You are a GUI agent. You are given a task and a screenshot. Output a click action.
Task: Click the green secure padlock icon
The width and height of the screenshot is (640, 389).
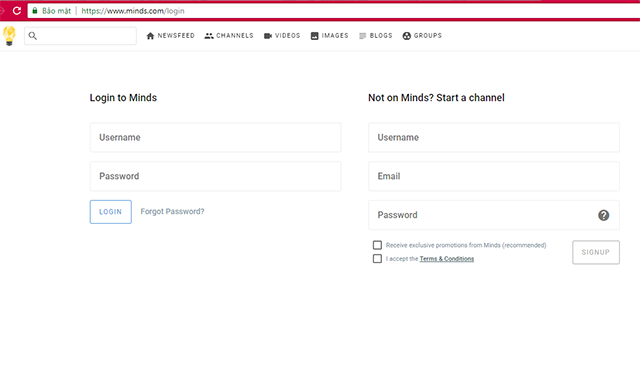click(35, 11)
